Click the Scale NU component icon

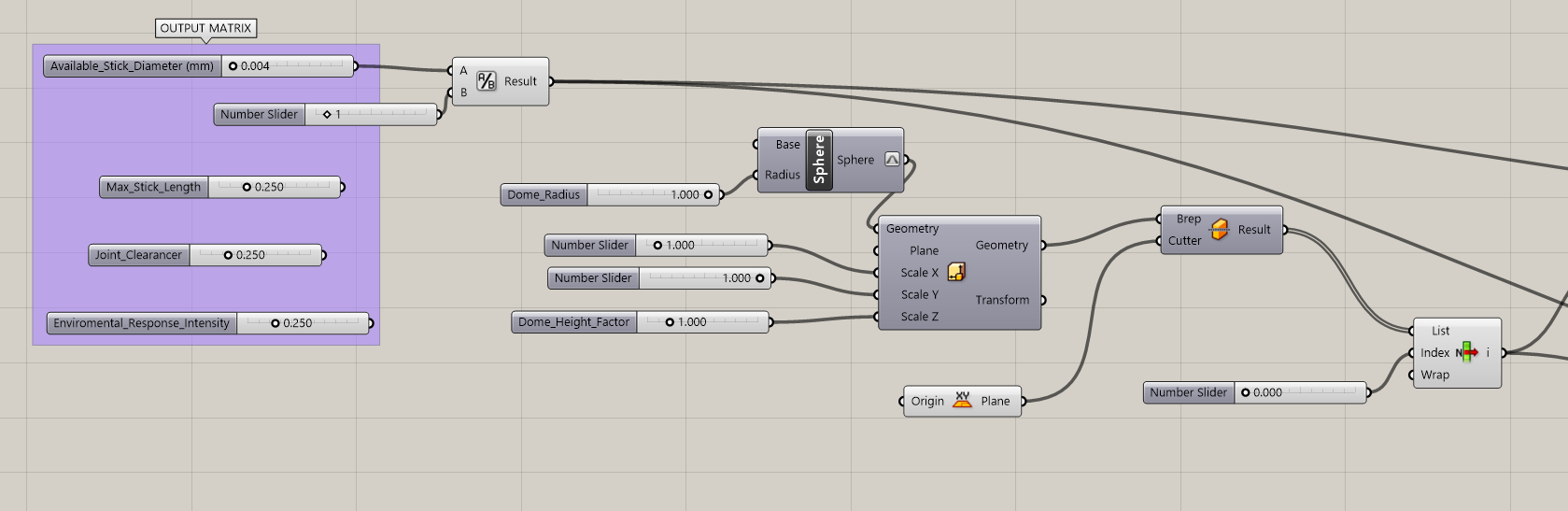pyautogui.click(x=956, y=272)
